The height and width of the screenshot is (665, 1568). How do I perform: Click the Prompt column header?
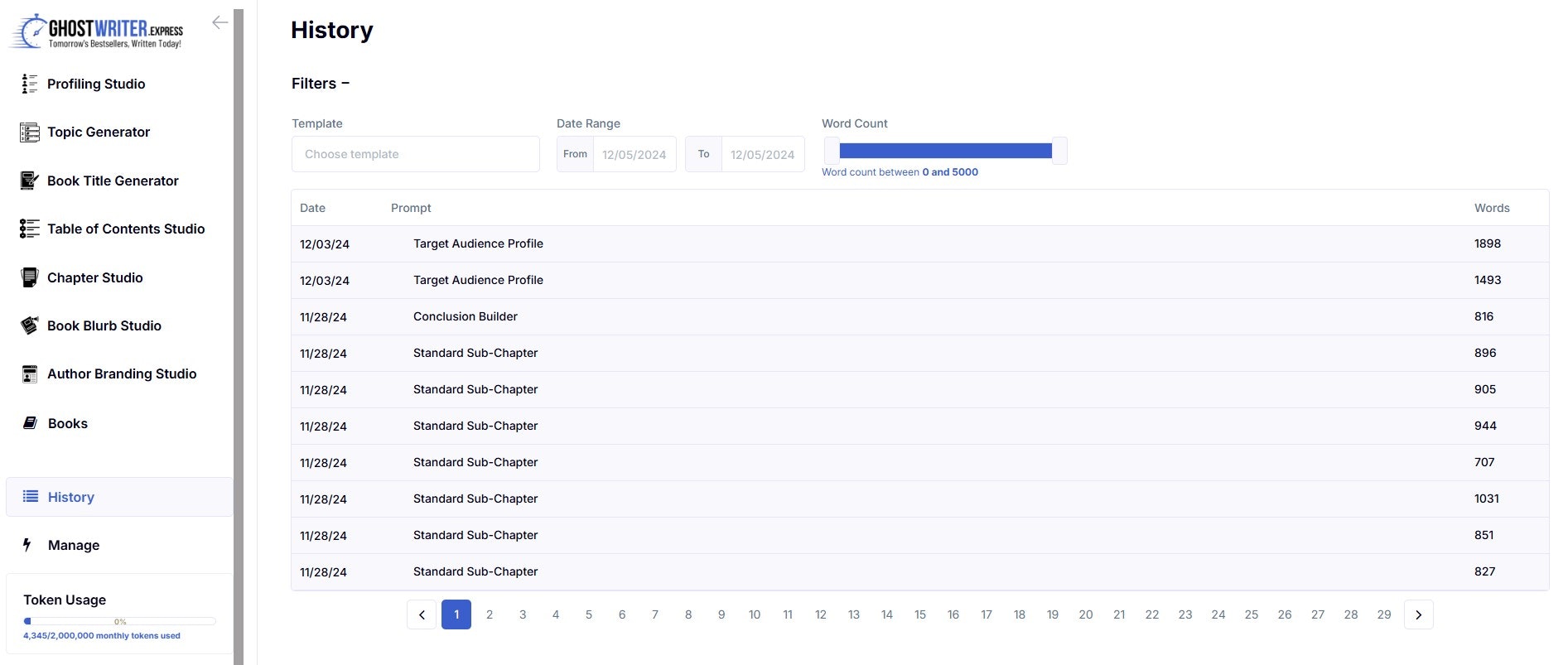pos(411,208)
